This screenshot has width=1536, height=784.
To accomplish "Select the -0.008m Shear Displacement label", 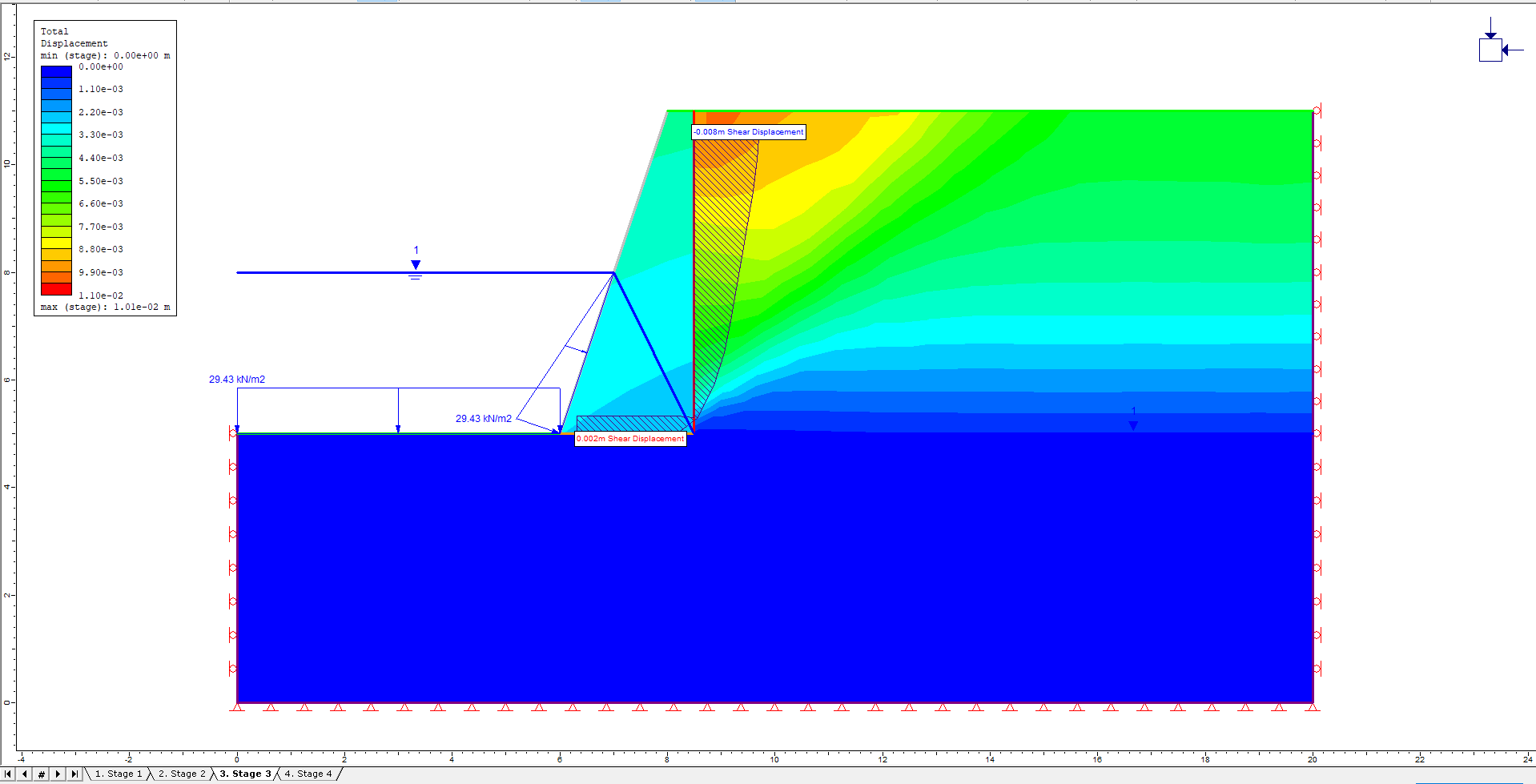I will (x=749, y=132).
